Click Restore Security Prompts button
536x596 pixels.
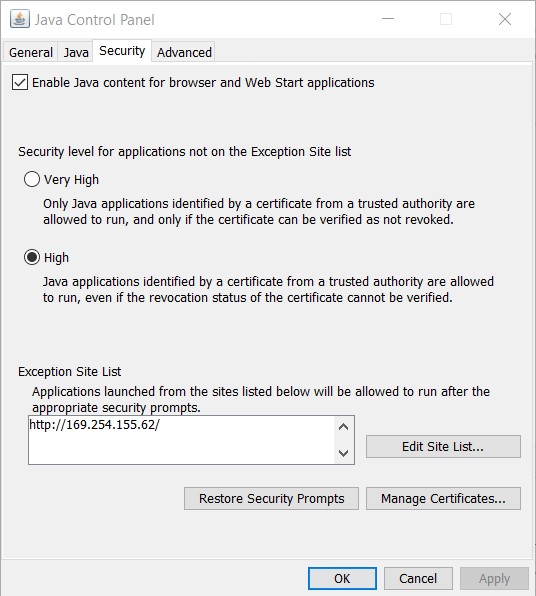click(x=271, y=498)
